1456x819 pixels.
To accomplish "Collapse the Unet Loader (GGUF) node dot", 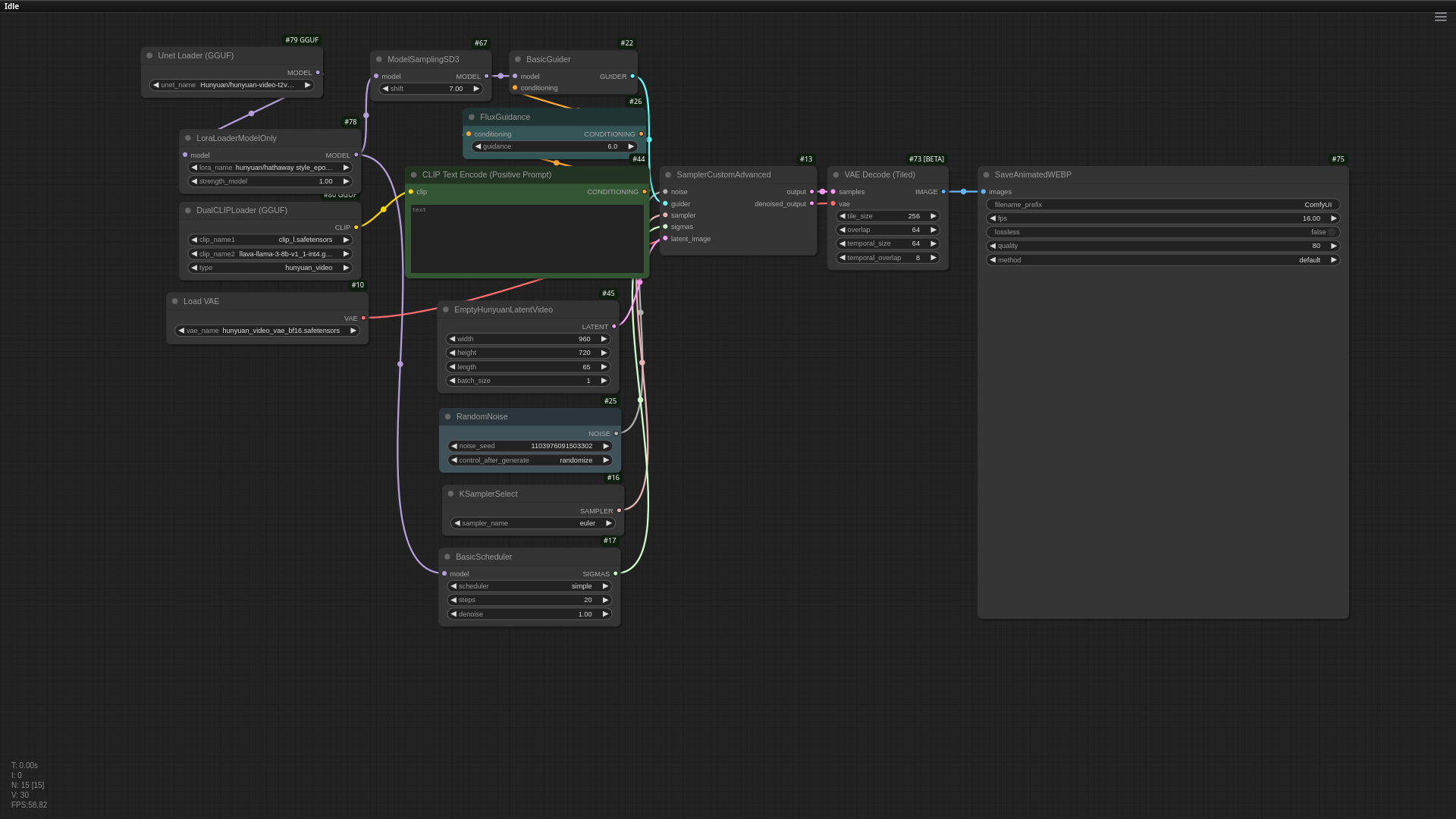I will click(x=149, y=55).
